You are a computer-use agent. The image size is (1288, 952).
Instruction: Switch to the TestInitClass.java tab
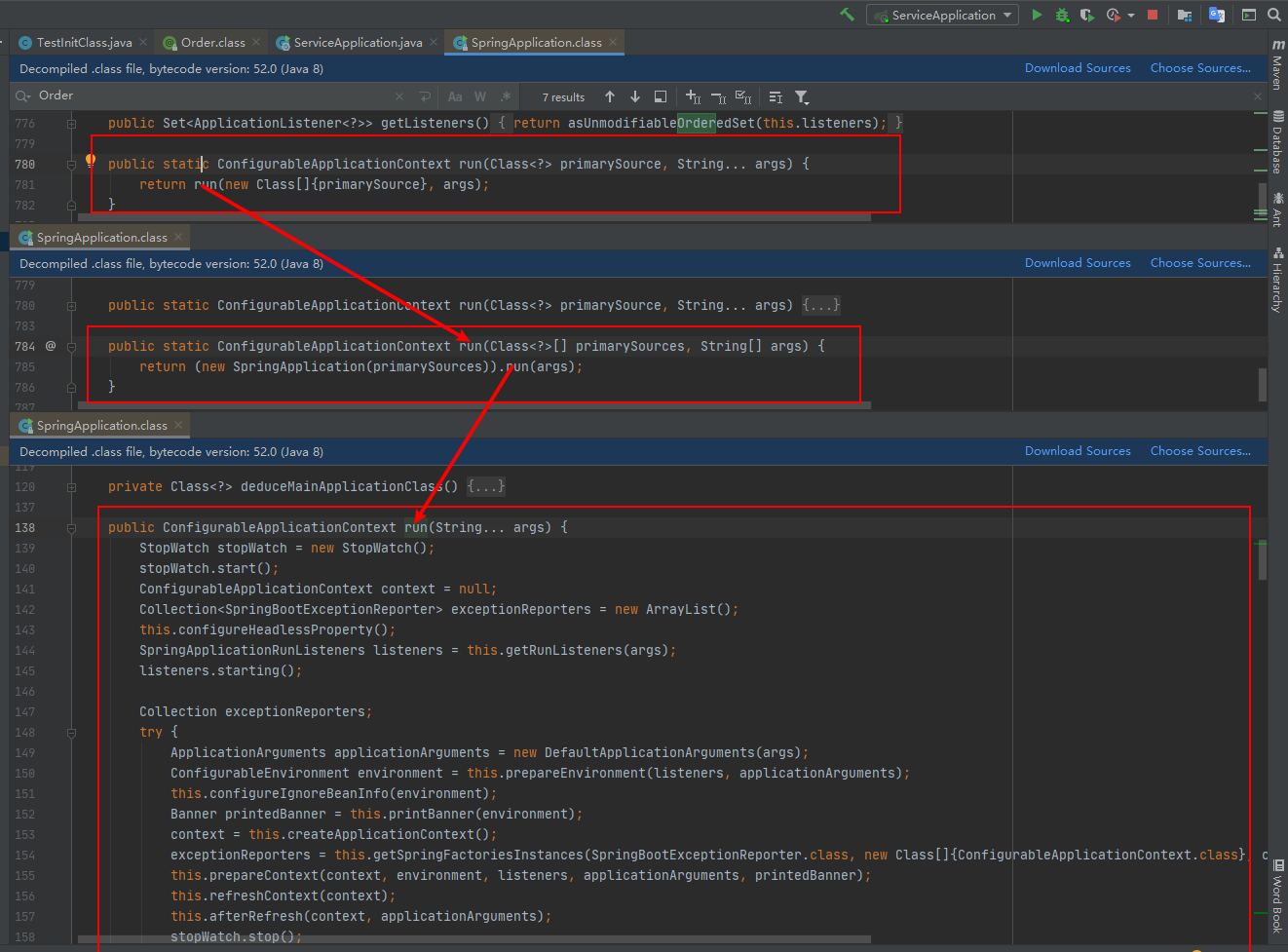(x=84, y=43)
